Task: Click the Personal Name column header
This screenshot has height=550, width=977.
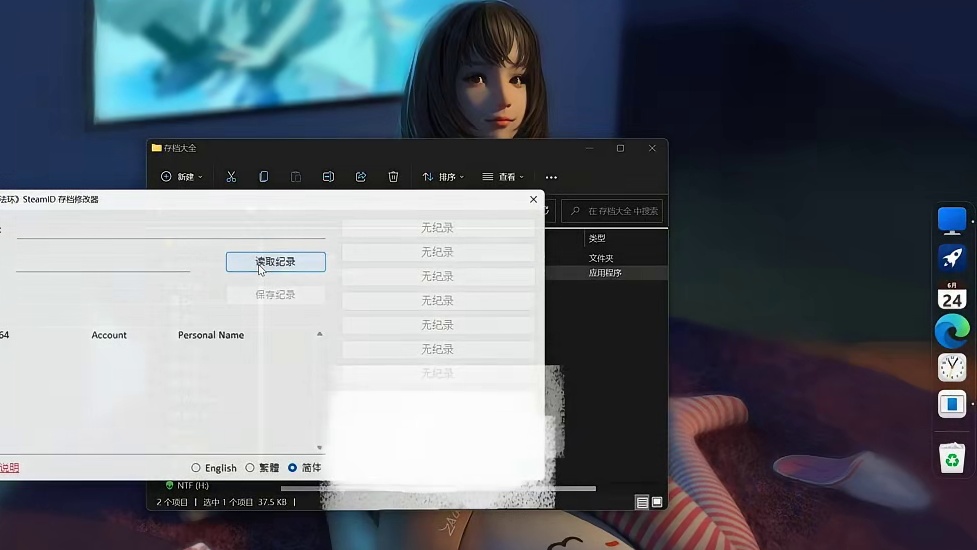Action: click(x=211, y=335)
